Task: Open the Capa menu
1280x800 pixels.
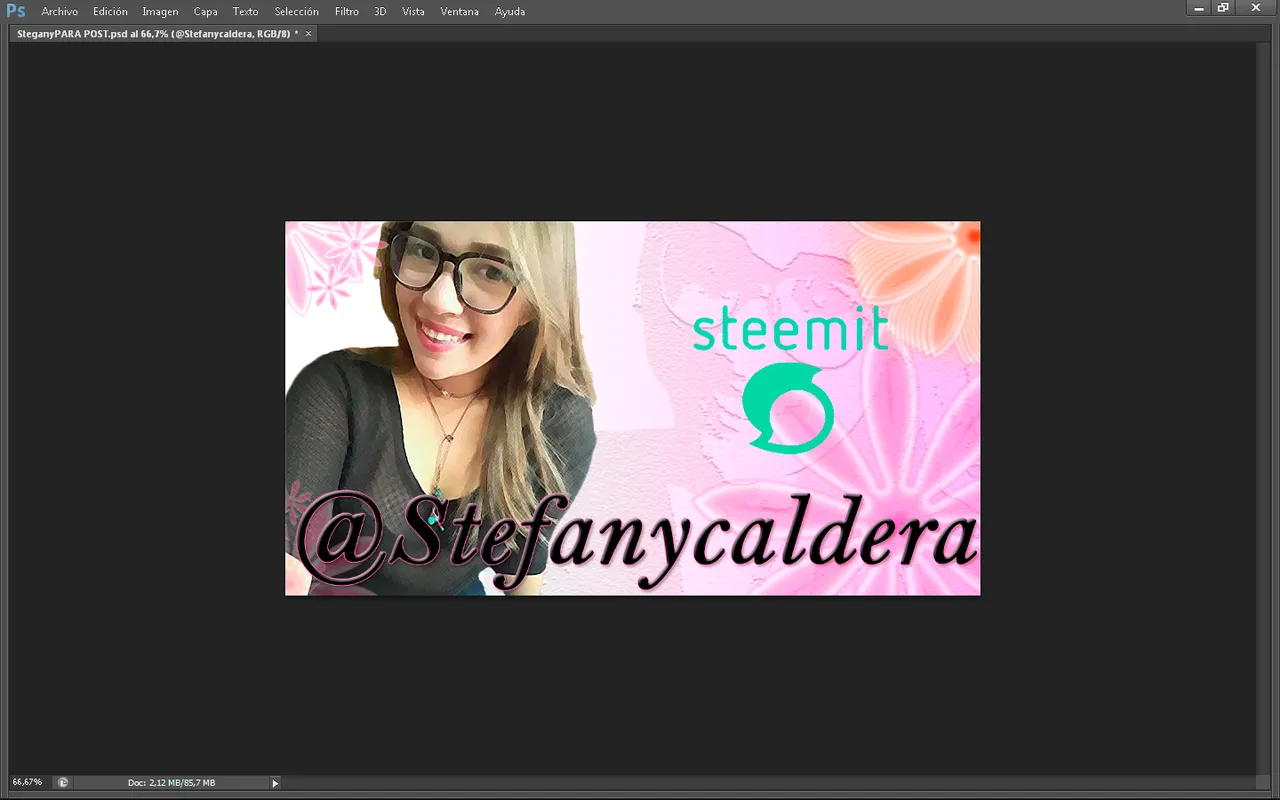Action: pos(205,11)
